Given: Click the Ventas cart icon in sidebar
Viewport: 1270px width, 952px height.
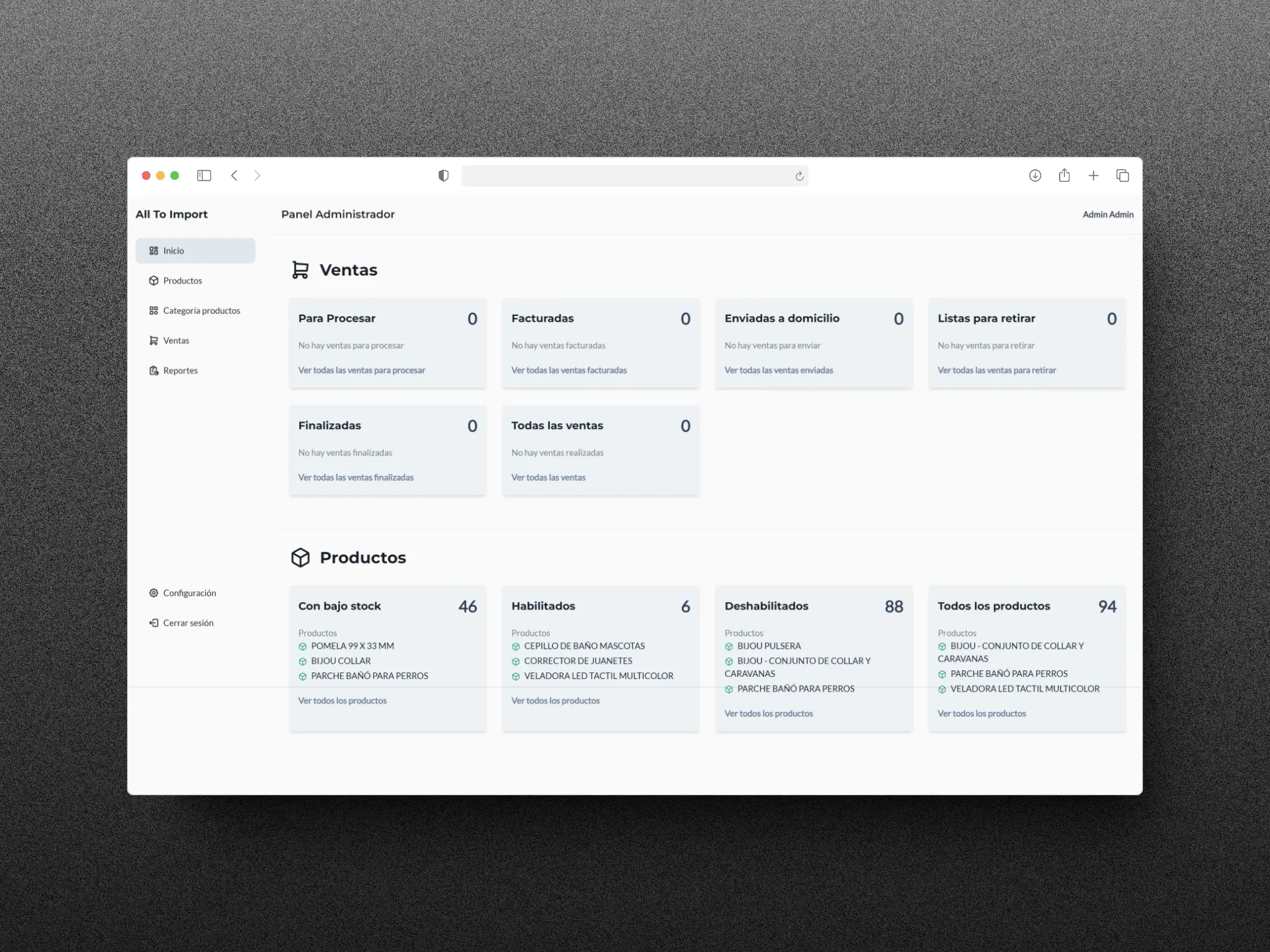Looking at the screenshot, I should pos(153,340).
